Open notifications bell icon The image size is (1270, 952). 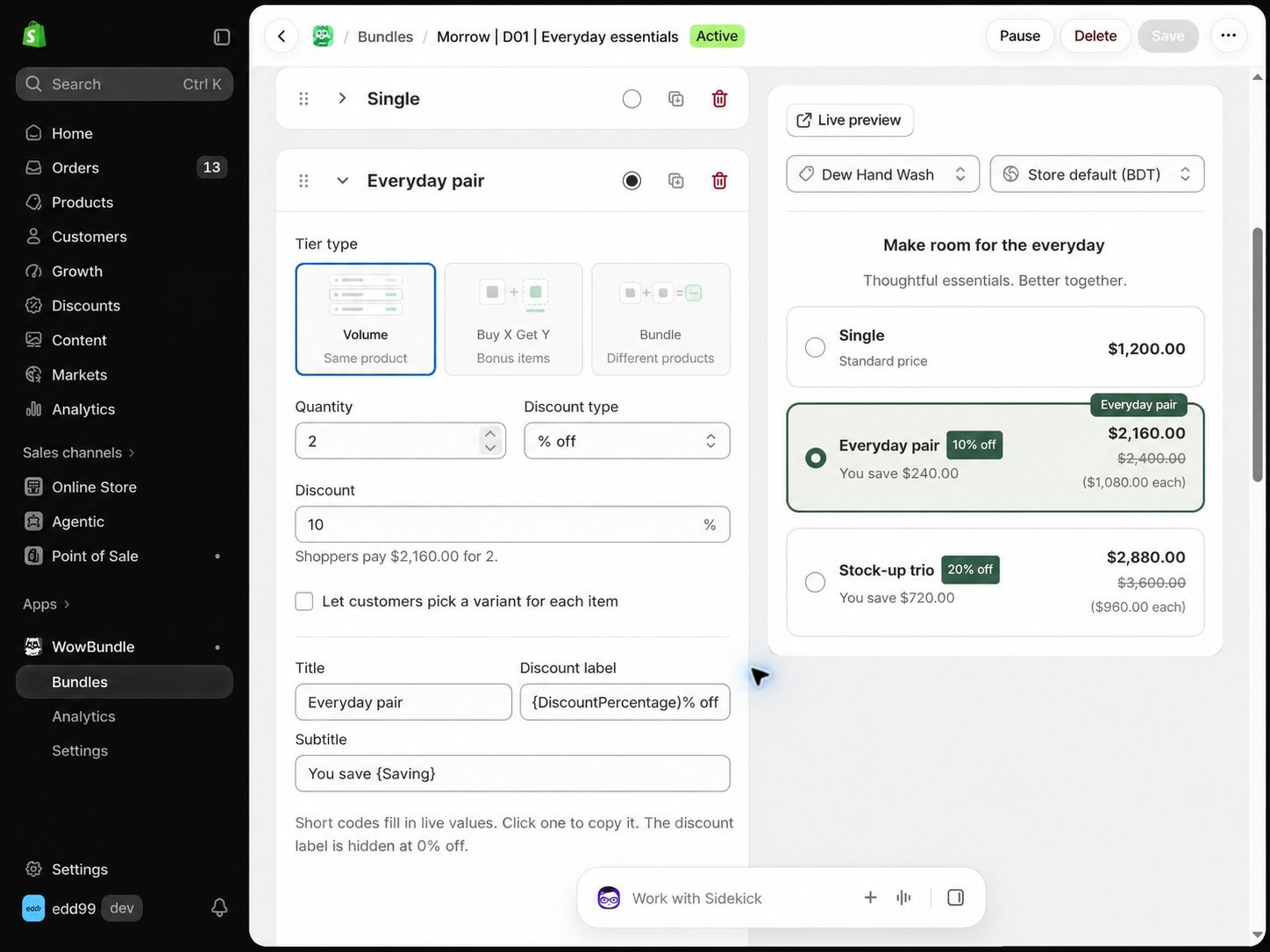click(219, 908)
